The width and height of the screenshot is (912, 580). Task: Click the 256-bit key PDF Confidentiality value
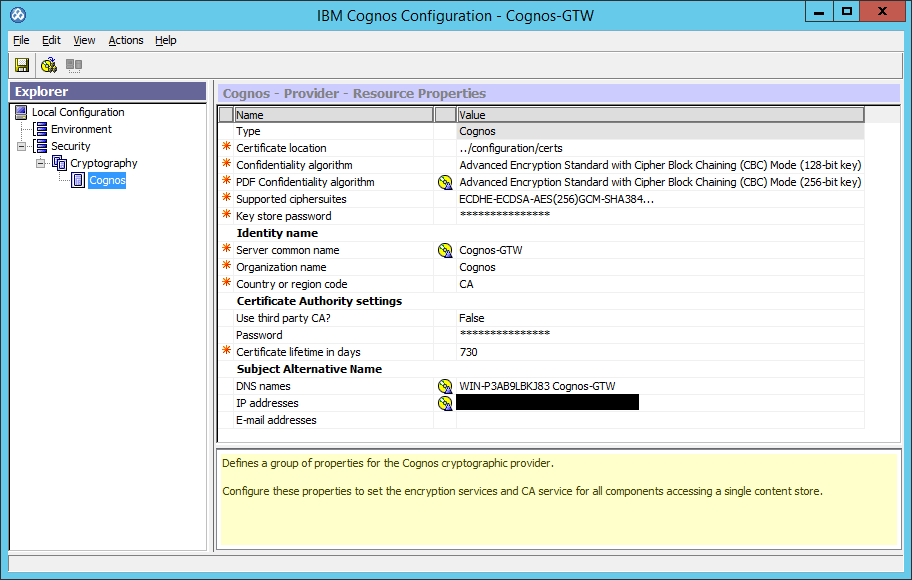(x=660, y=182)
